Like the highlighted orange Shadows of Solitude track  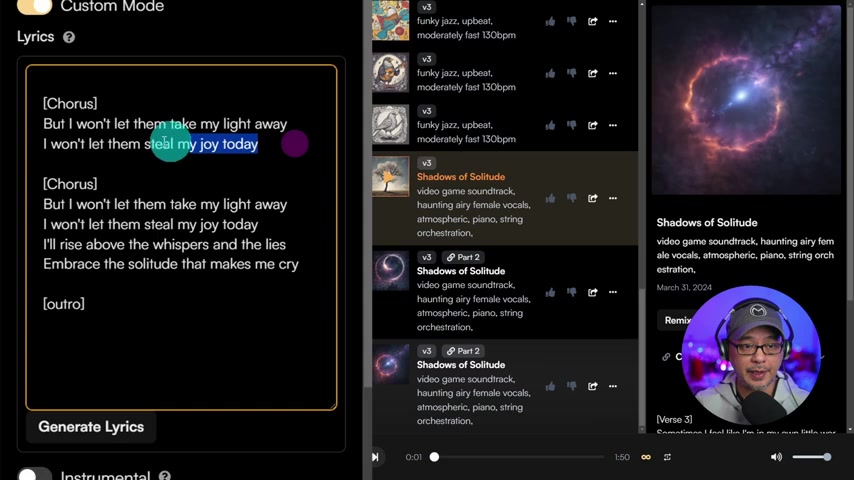pos(550,198)
